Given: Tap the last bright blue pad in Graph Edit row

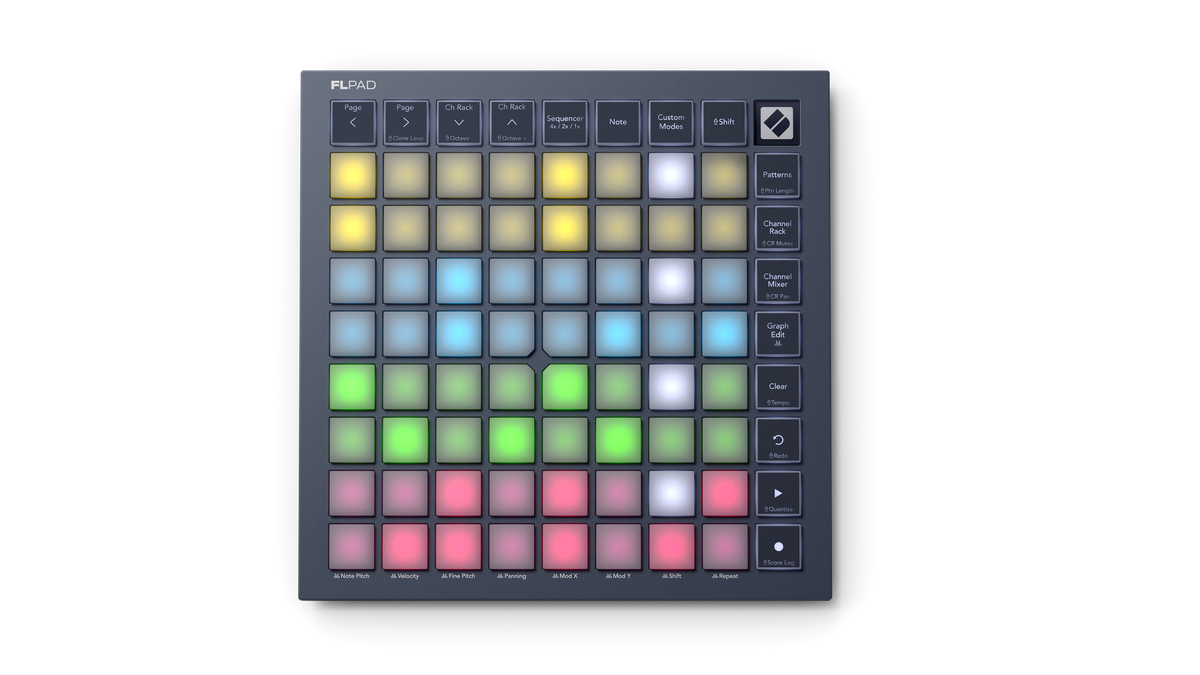Looking at the screenshot, I should 724,334.
